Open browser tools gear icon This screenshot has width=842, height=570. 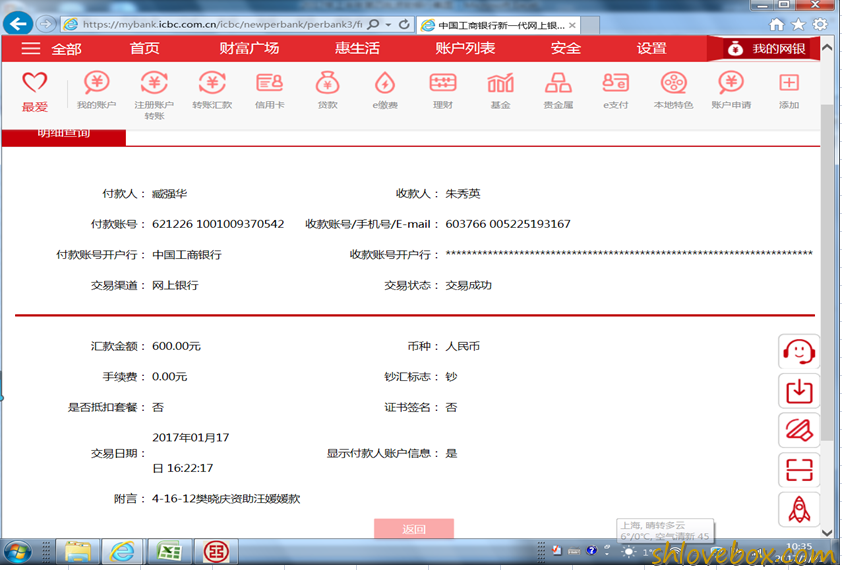pyautogui.click(x=820, y=24)
